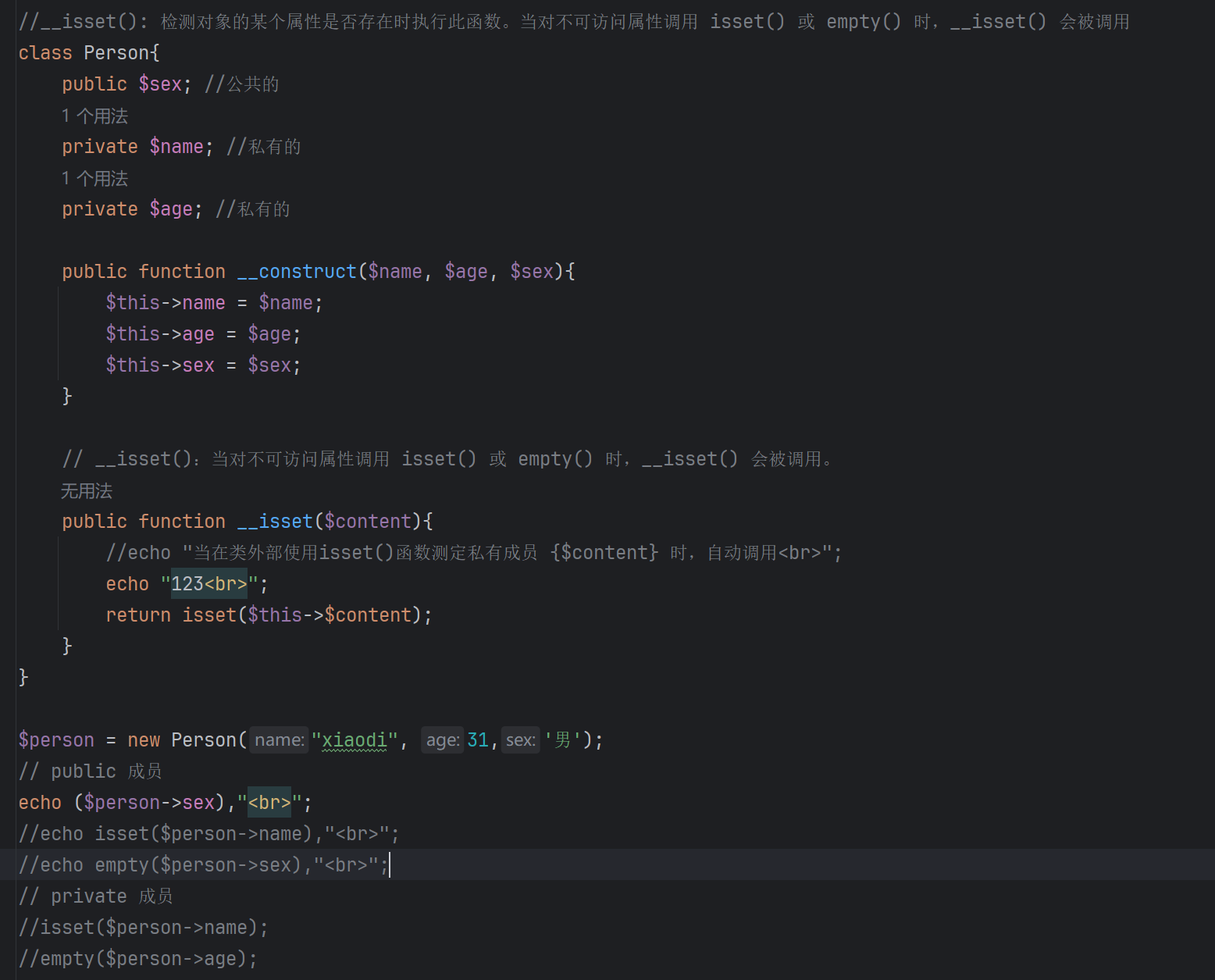Click the '无用法' hint above the __isset function

tap(87, 490)
